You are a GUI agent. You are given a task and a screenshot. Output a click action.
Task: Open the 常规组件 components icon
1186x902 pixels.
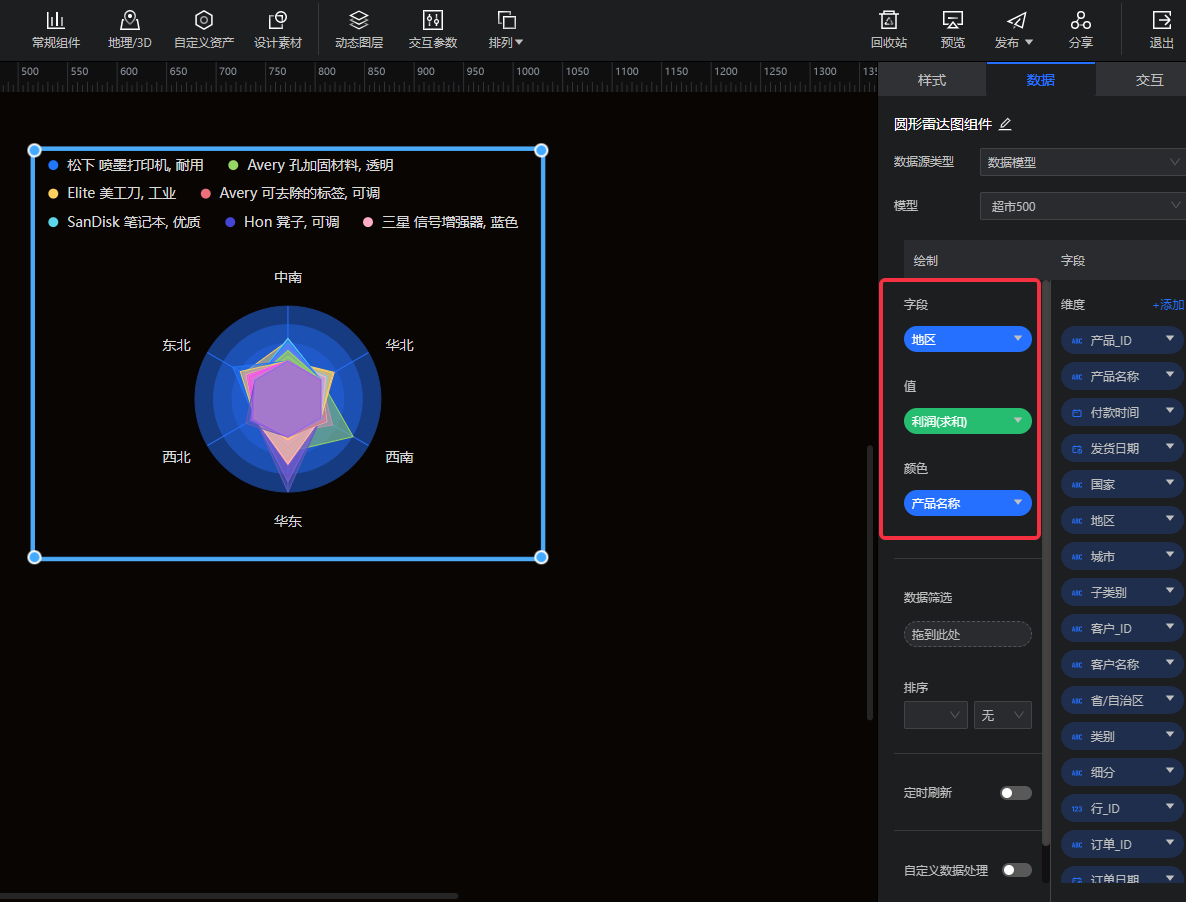(56, 21)
